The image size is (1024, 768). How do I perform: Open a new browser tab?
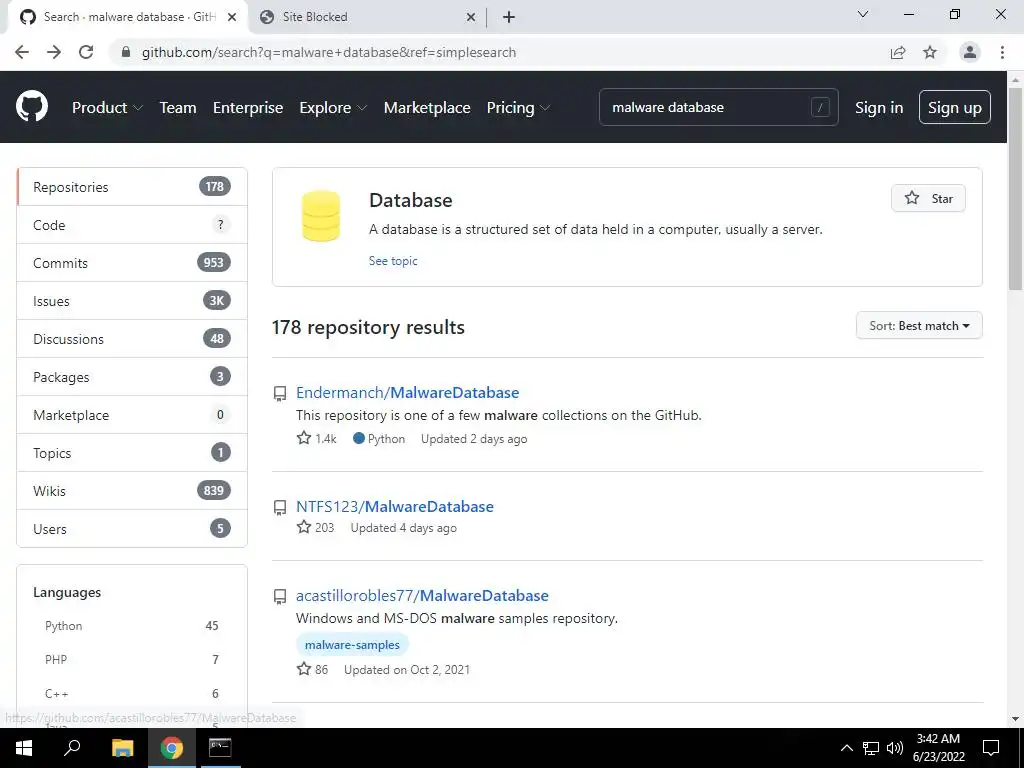pos(509,17)
